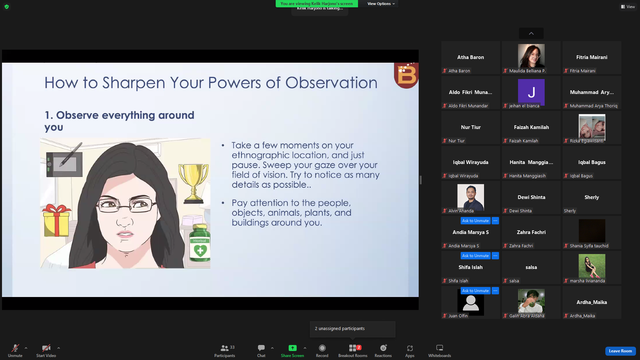The width and height of the screenshot is (640, 360).
Task: Click the Leave Room button
Action: pos(620,351)
